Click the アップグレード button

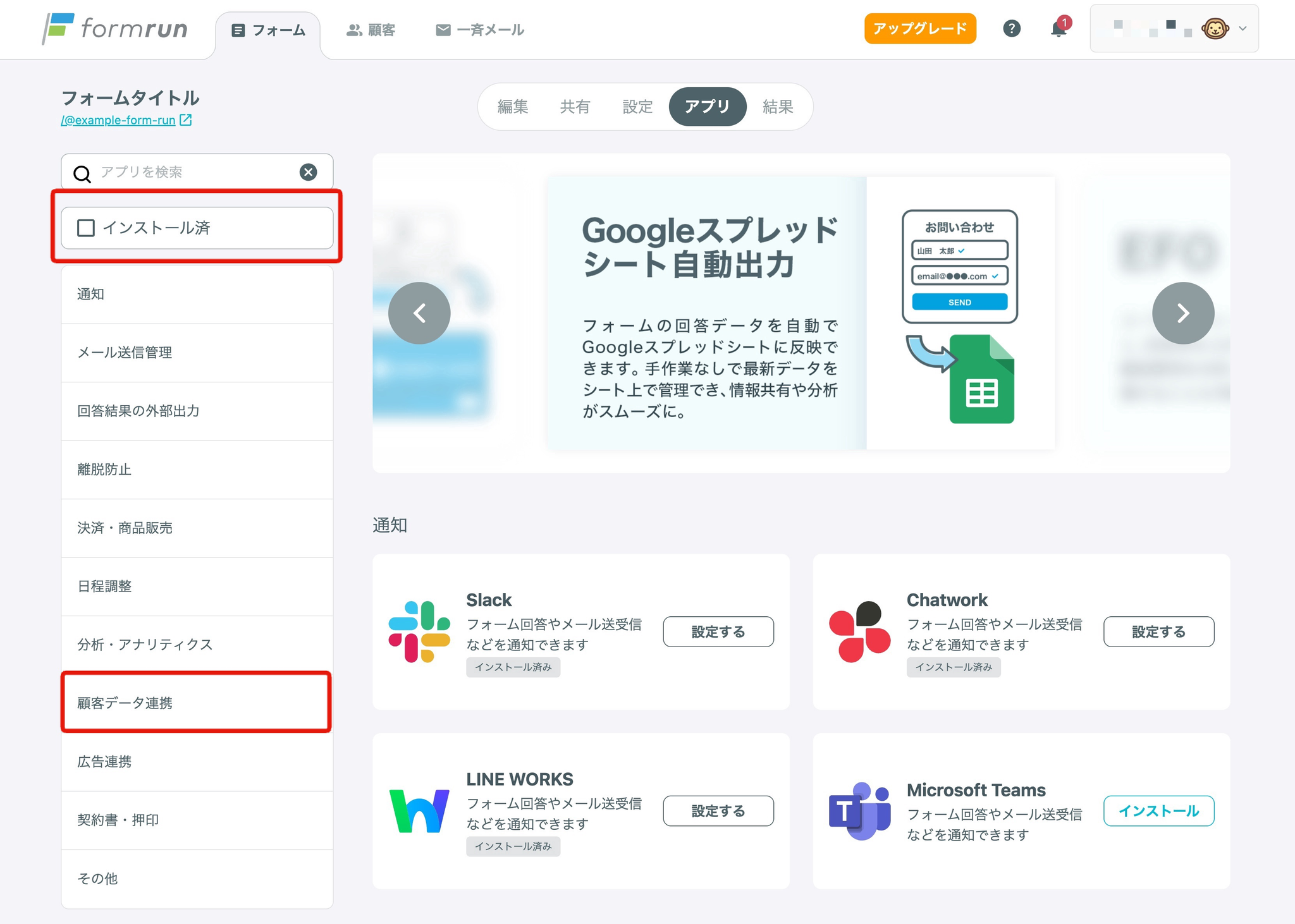(920, 28)
